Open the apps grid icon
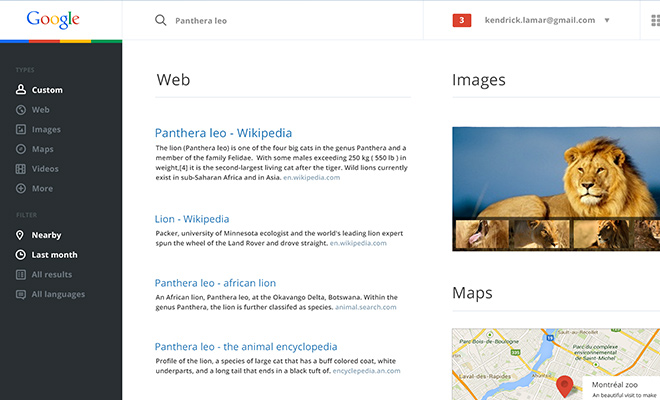This screenshot has height=400, width=660. pyautogui.click(x=655, y=20)
